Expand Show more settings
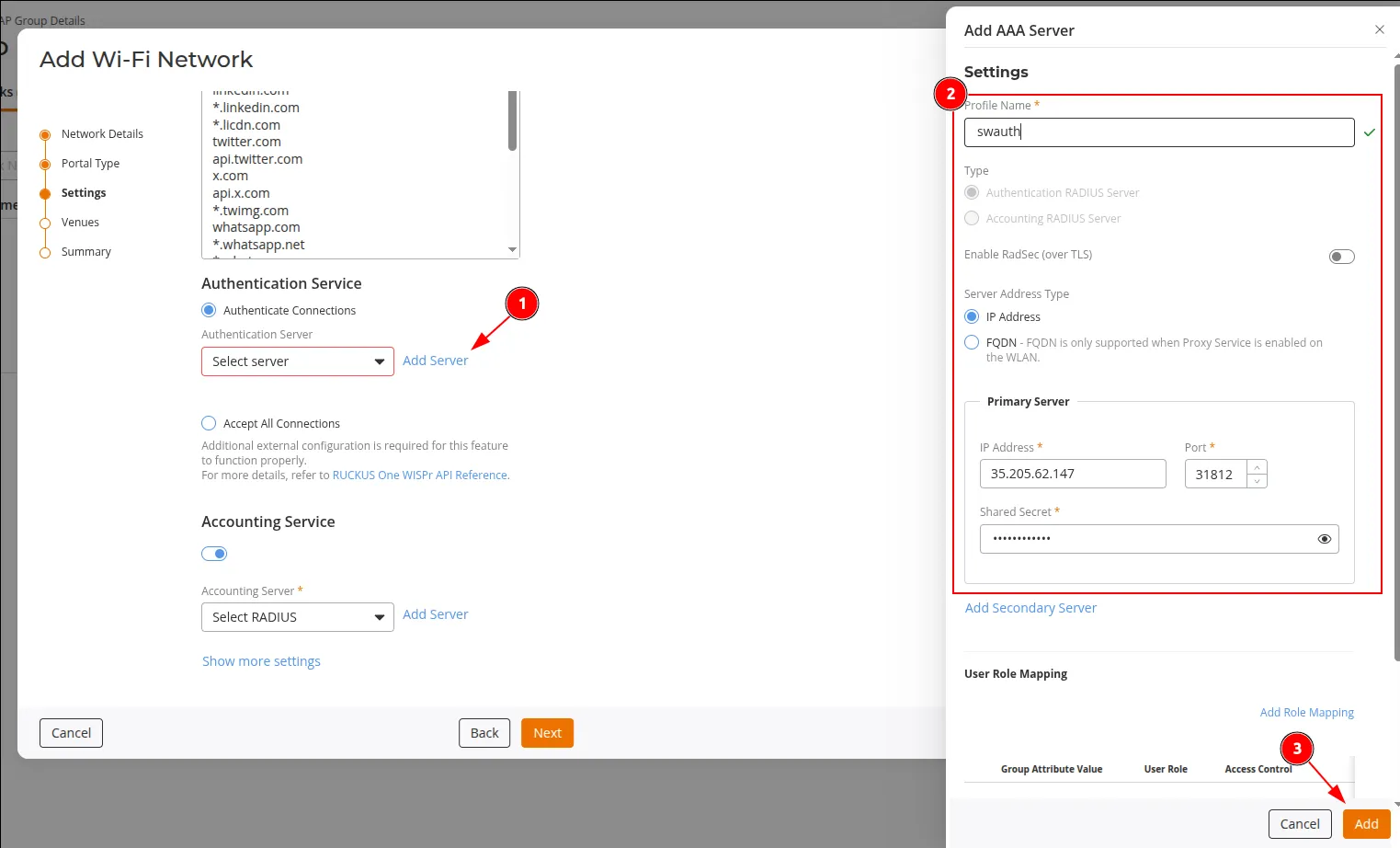1400x848 pixels. point(261,661)
